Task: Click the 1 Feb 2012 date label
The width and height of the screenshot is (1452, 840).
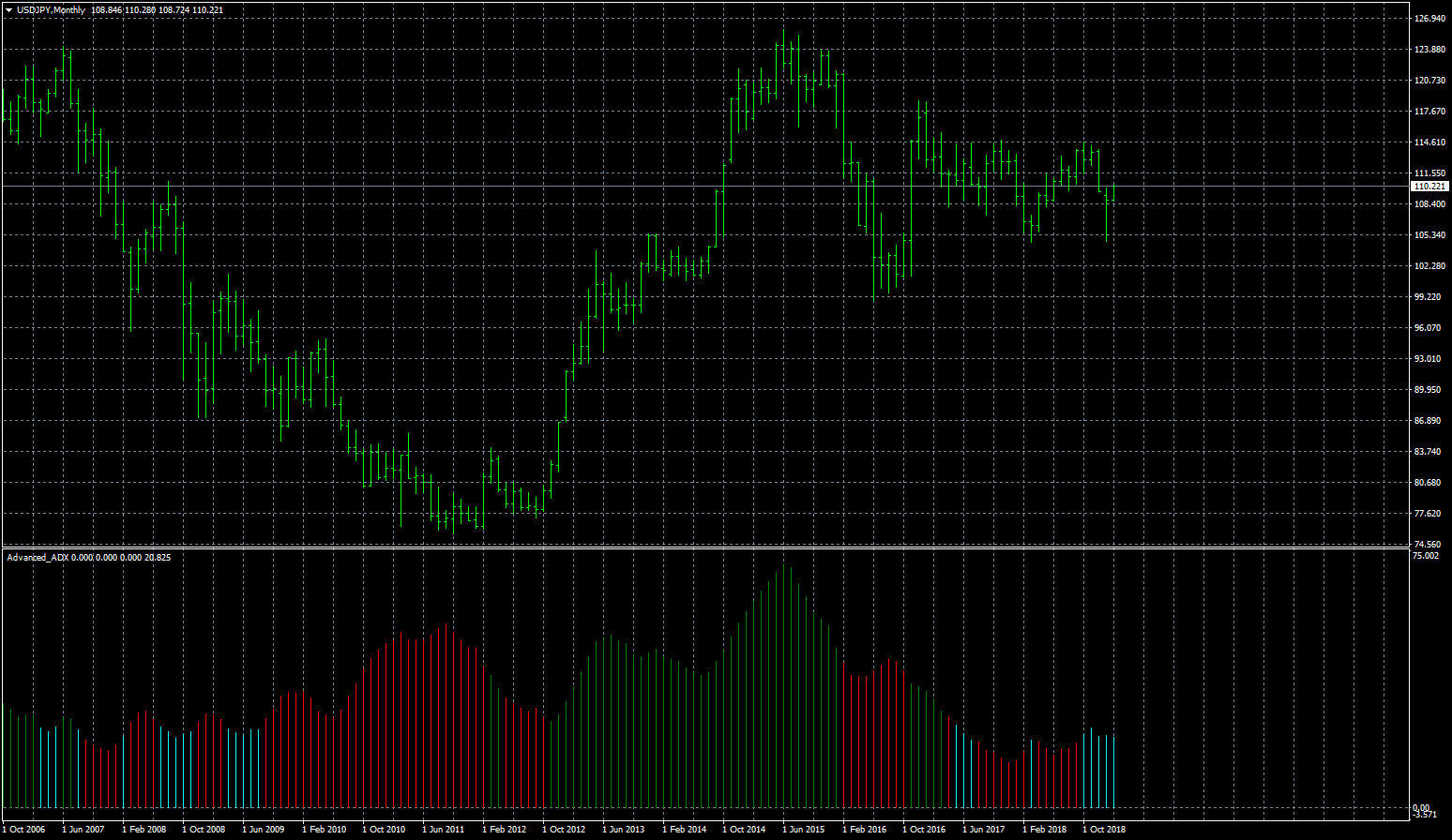Action: coord(504,830)
